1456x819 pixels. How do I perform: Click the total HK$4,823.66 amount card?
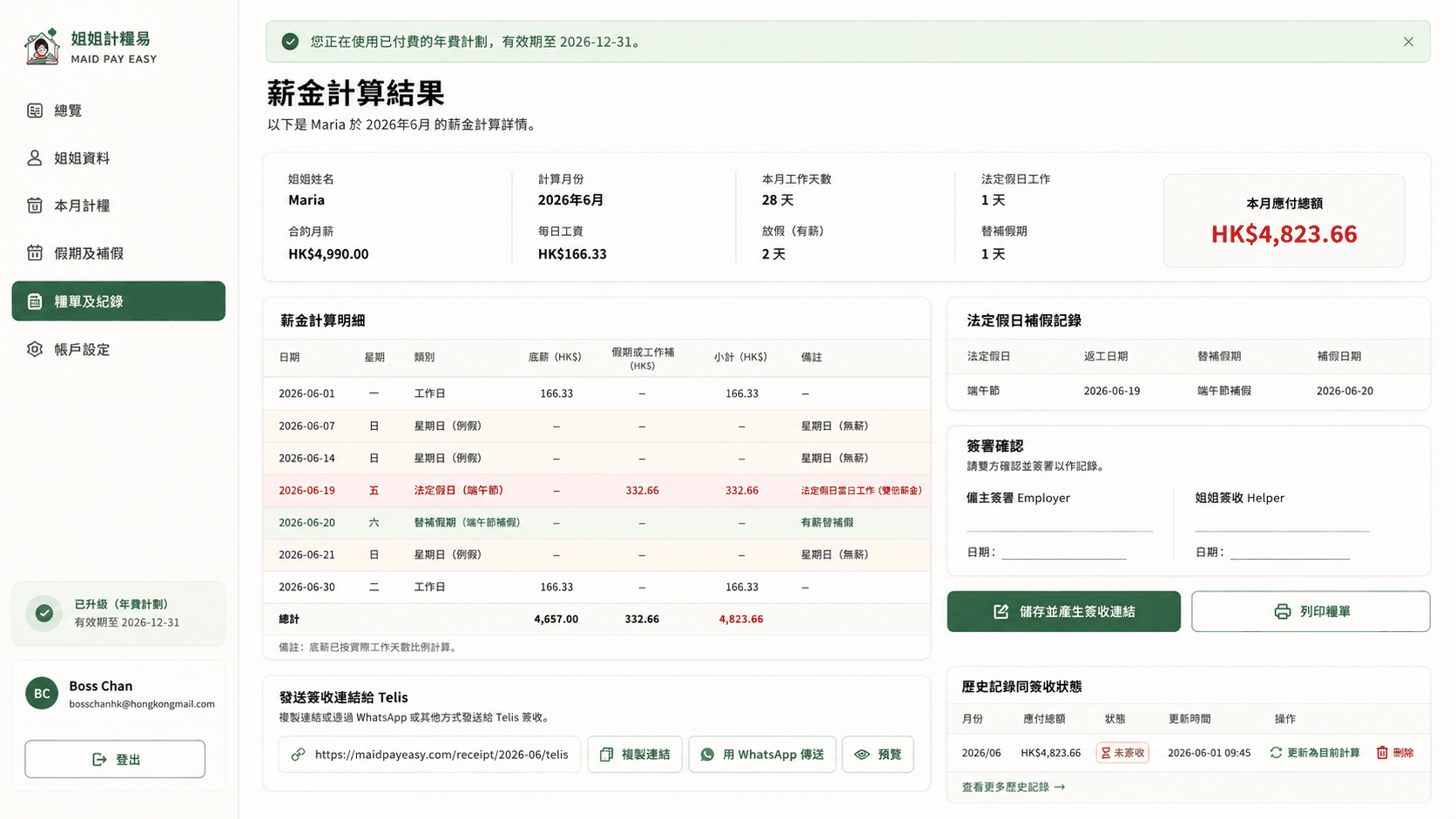click(x=1284, y=220)
